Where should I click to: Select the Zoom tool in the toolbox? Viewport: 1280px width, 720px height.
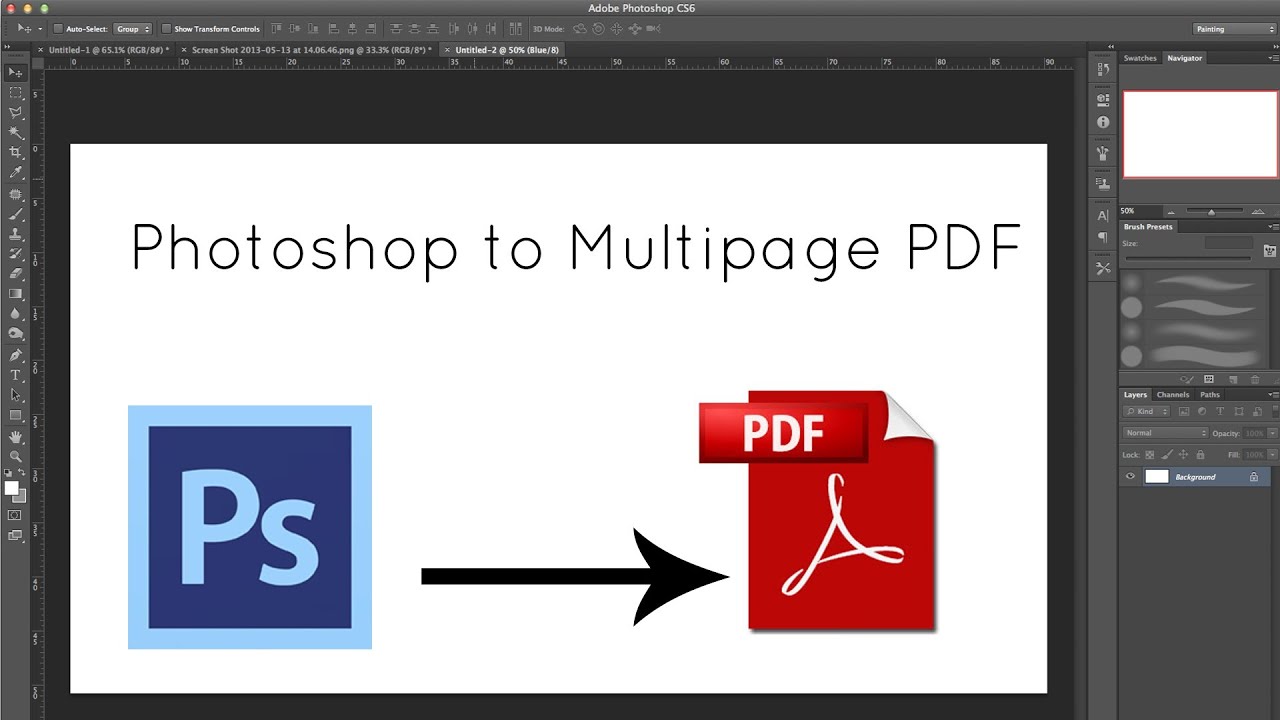coord(15,456)
